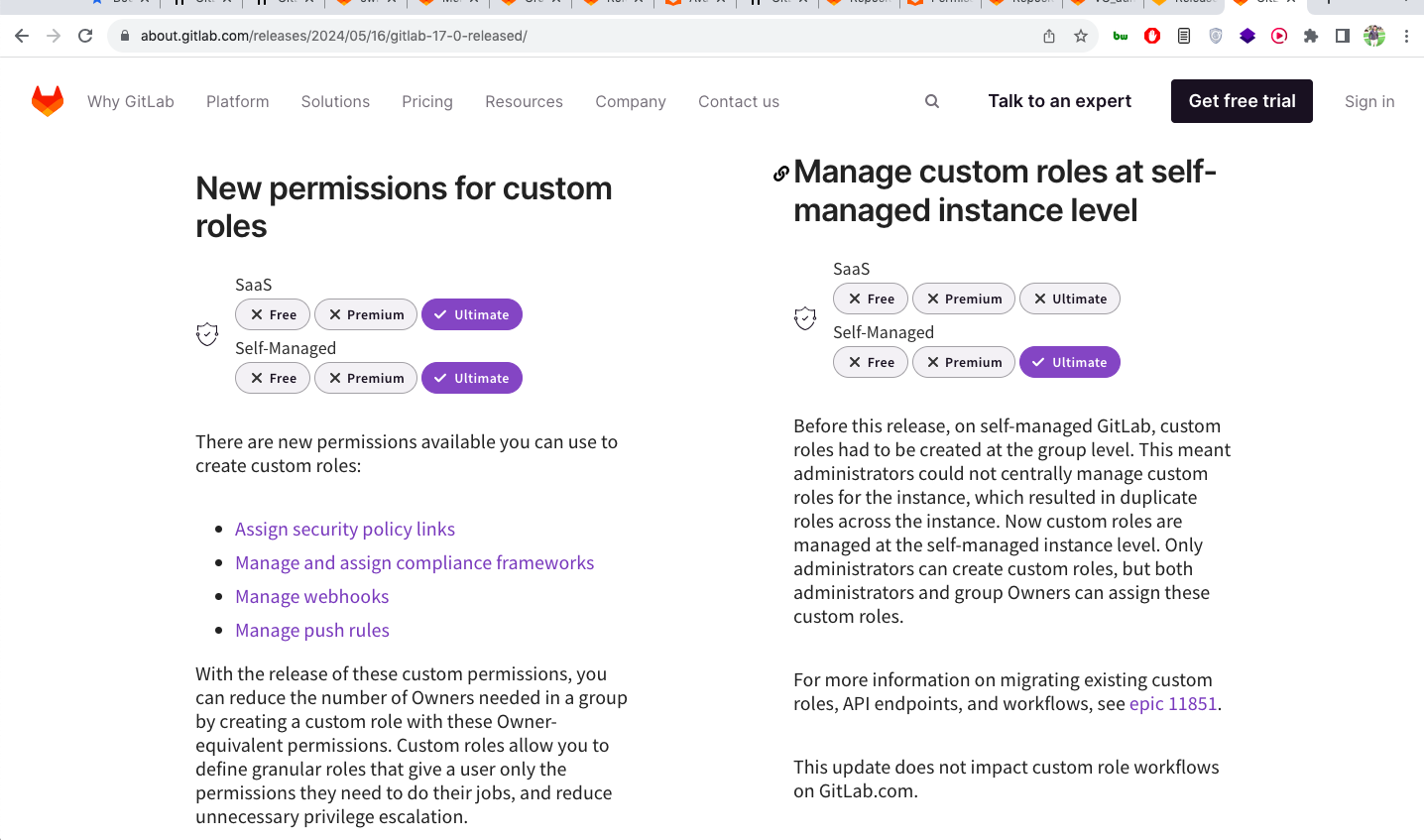The height and width of the screenshot is (840, 1424).
Task: Click the Self-Managed Ultimate badge under Manage custom roles
Action: (x=1070, y=362)
